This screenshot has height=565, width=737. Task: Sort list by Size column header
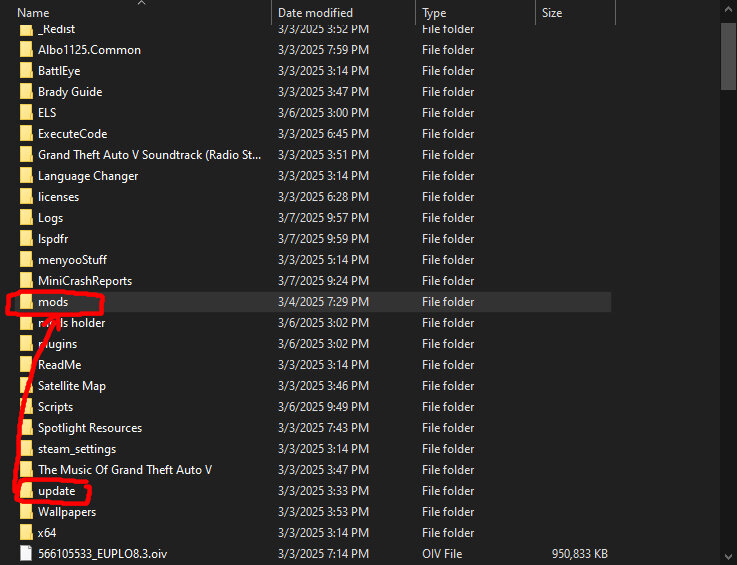click(552, 13)
